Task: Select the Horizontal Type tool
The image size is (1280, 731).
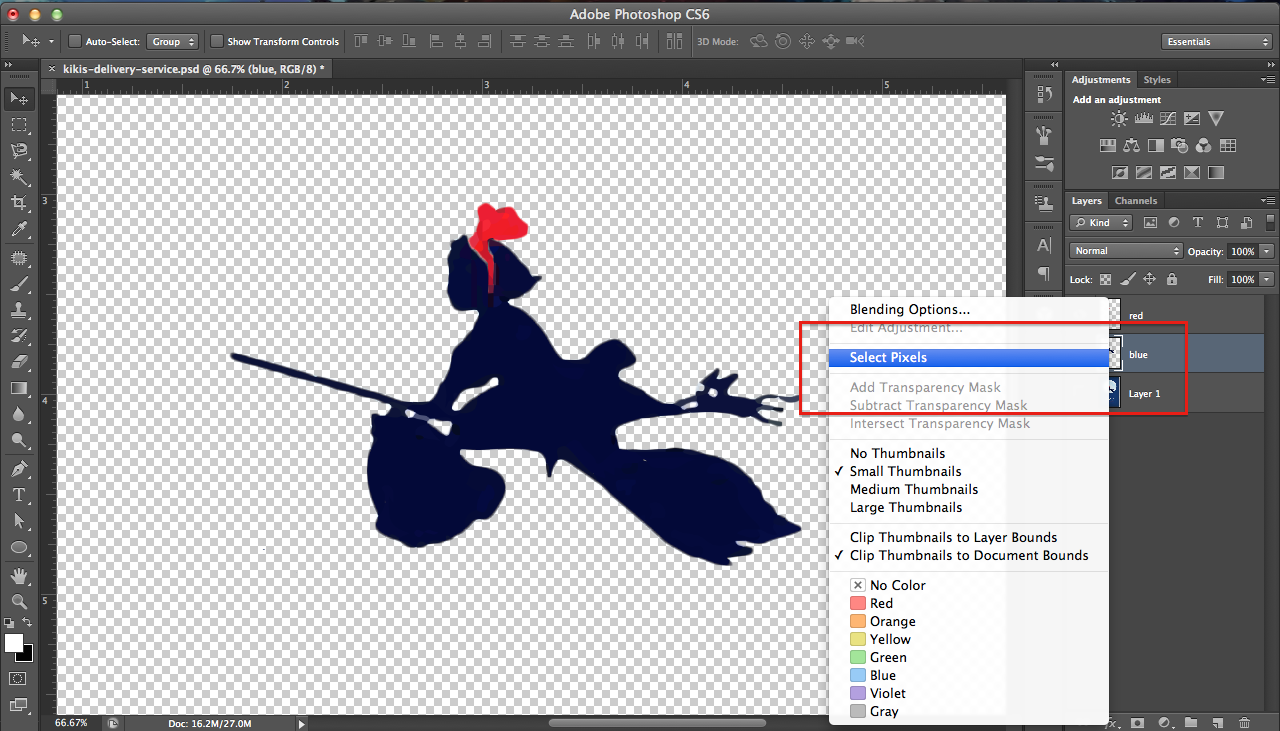Action: pyautogui.click(x=18, y=495)
